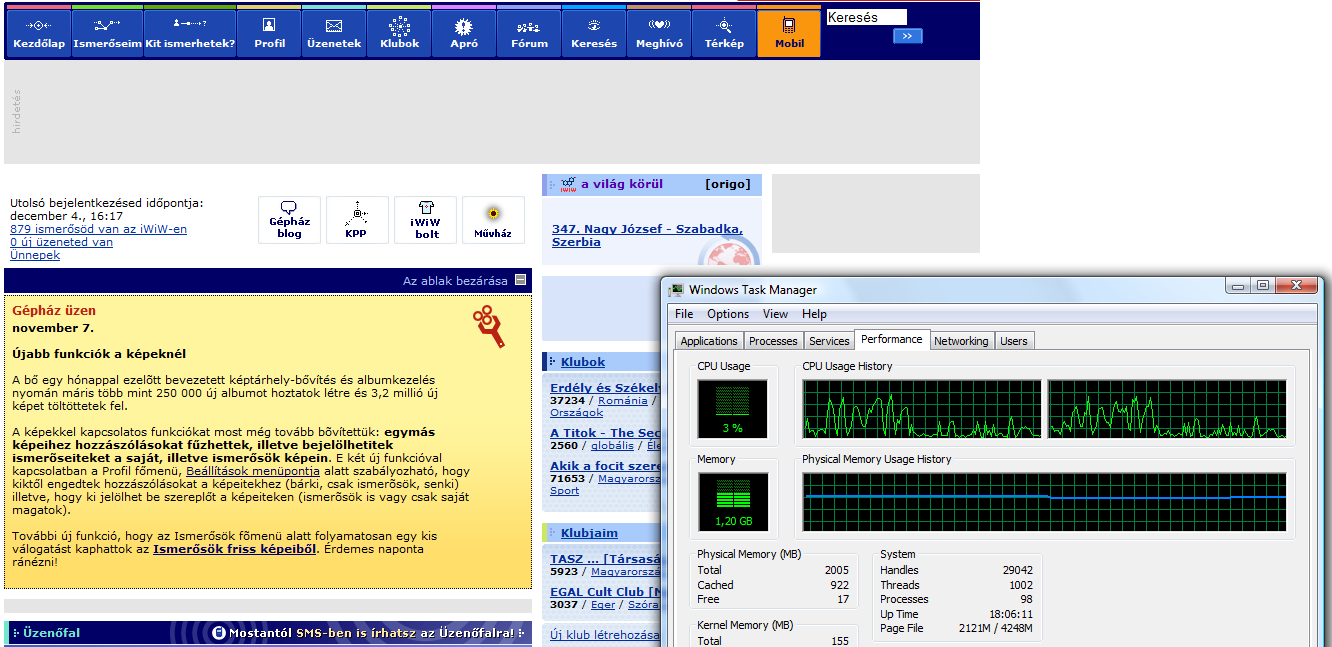Screen dimensions: 1332x647
Task: Open the Üzenetek envelope icon
Action: pos(334,32)
